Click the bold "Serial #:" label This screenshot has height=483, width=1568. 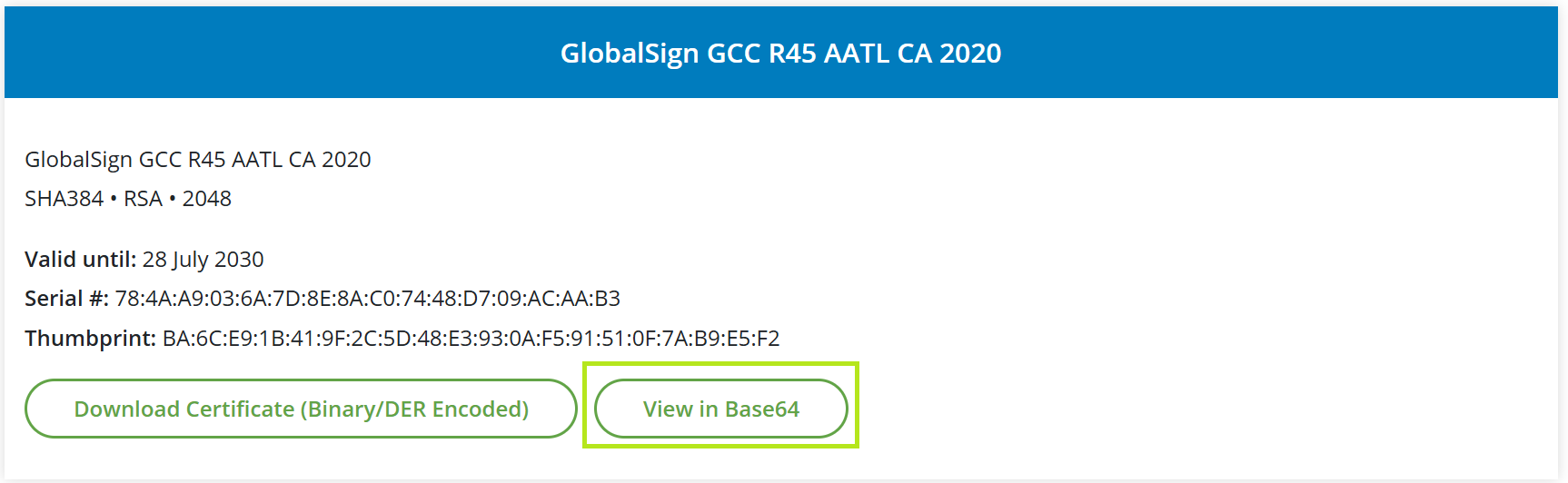[66, 299]
